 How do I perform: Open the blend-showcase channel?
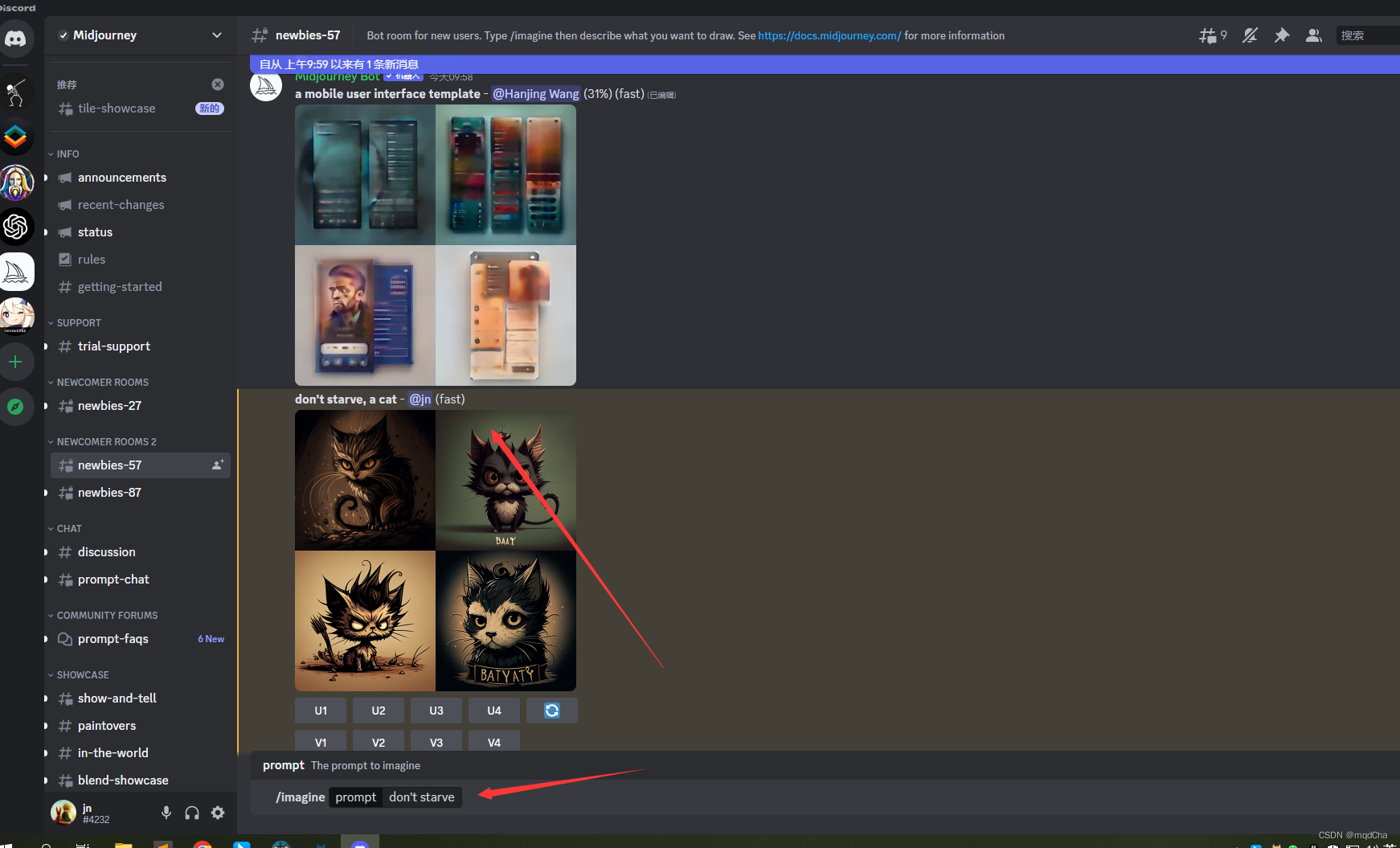click(141, 780)
